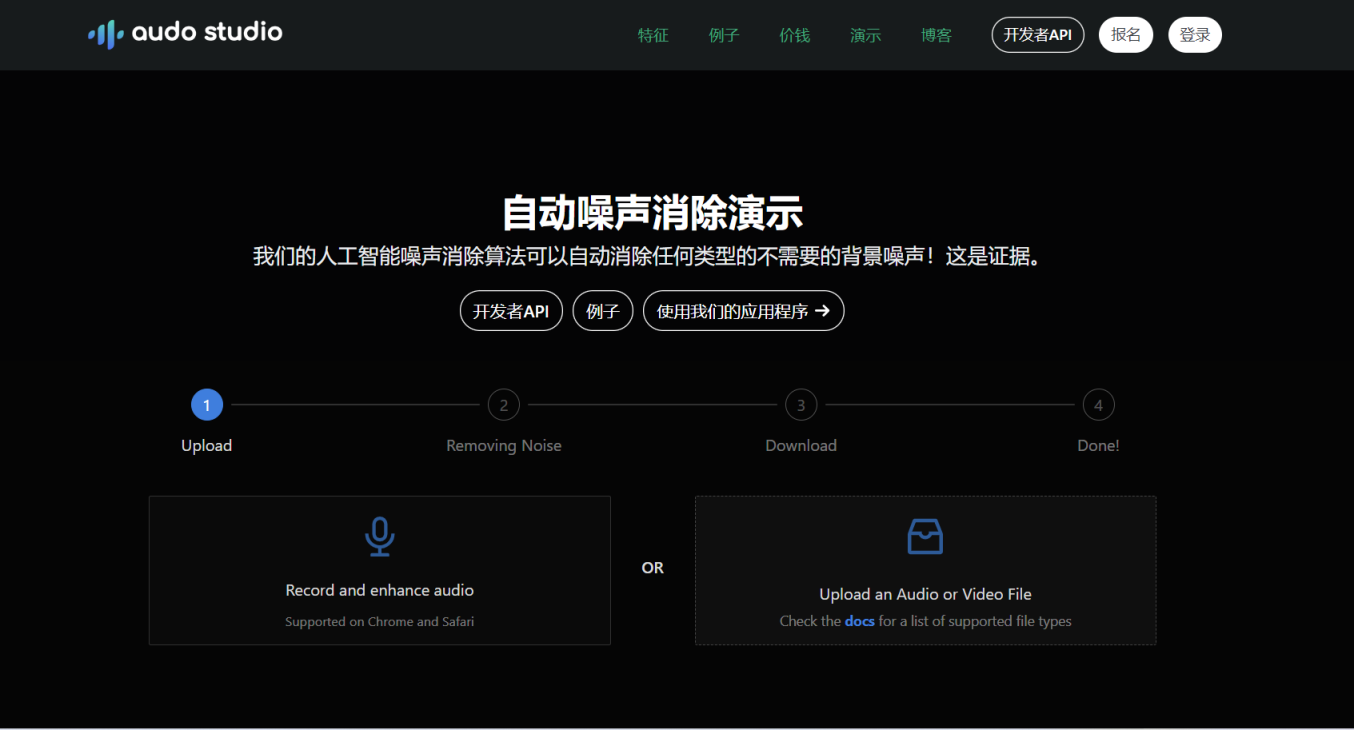
Task: Click the 开发者API button below the headline
Action: [511, 311]
